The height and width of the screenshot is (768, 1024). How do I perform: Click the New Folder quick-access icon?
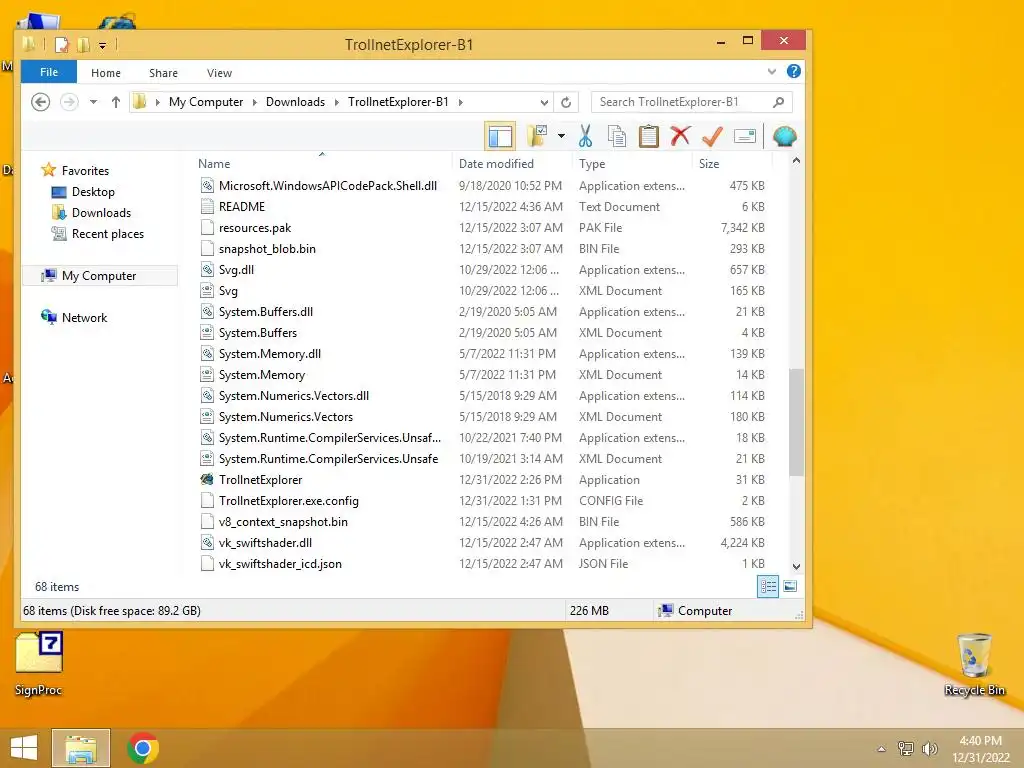83,44
